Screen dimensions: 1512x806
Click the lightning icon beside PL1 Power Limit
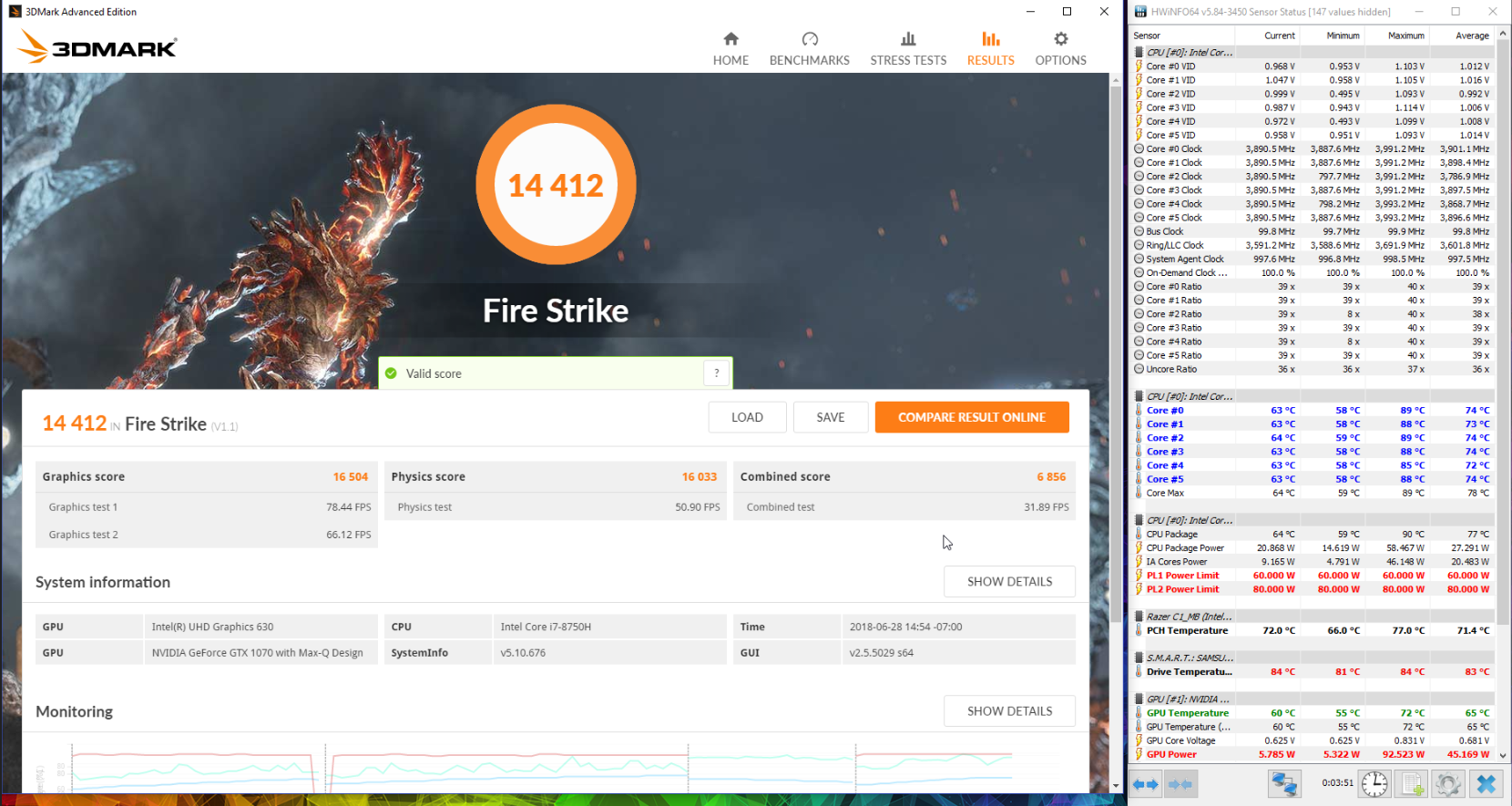click(1139, 576)
